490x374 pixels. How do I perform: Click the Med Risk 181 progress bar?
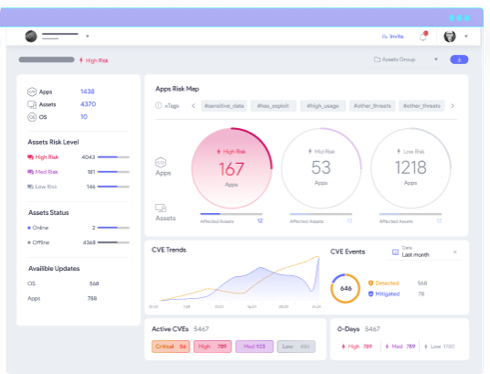tap(113, 172)
